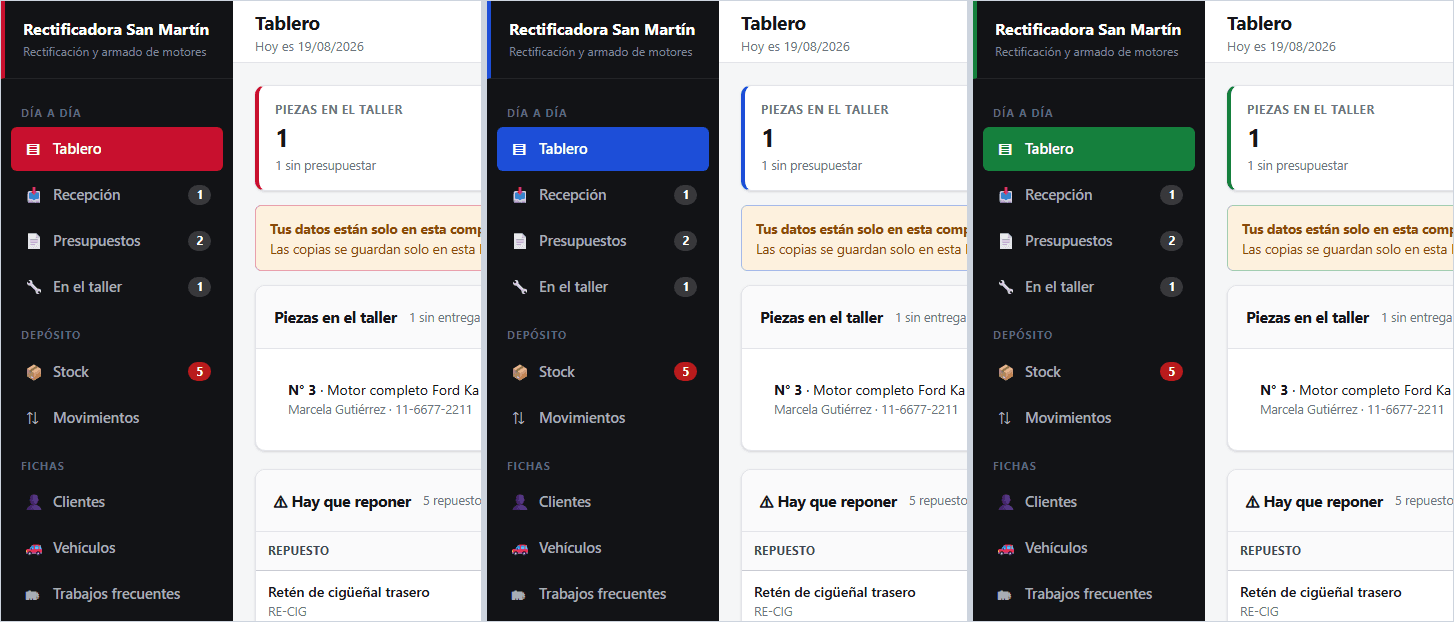Click the warning icon beside Hay que reponer, green-themed panel
Viewport: 1454px width, 622px height.
coord(1252,502)
